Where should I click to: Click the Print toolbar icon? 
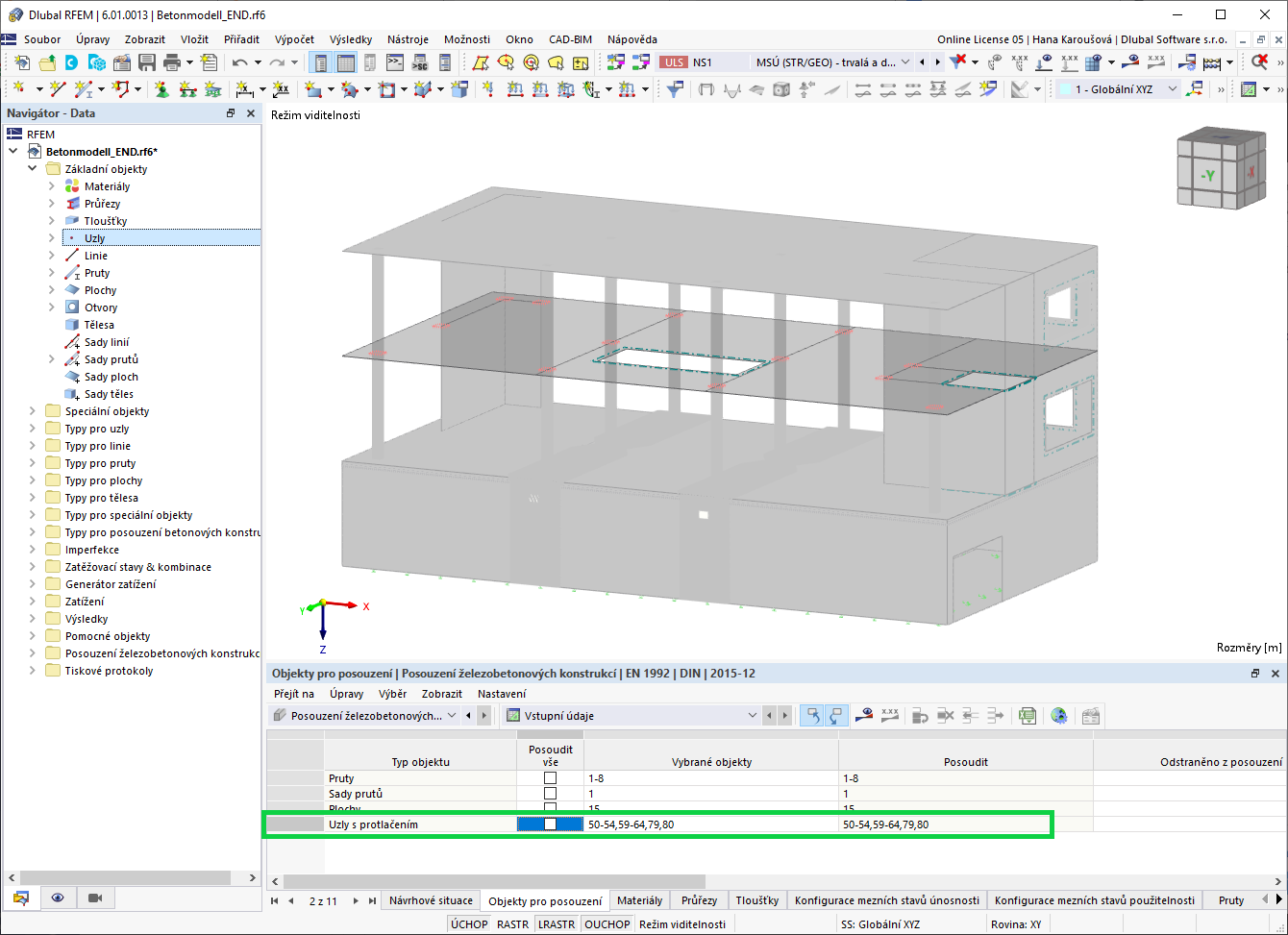click(x=172, y=62)
